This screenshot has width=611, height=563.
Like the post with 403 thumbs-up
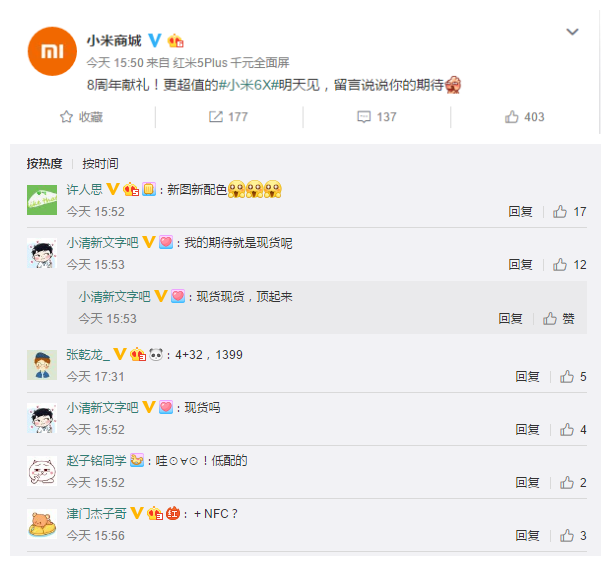pos(512,117)
